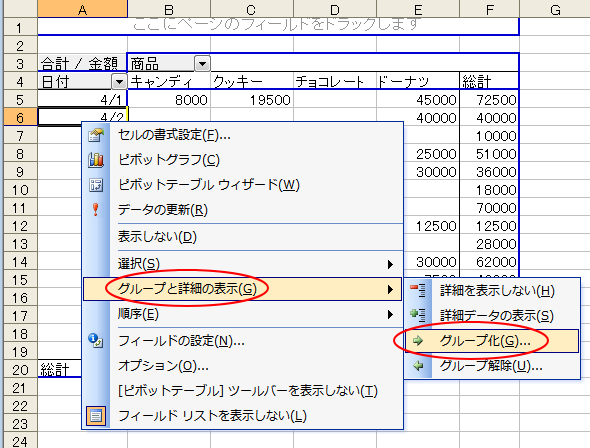Click the field settings icon
Screen dimensions: 590x448
tap(96, 340)
